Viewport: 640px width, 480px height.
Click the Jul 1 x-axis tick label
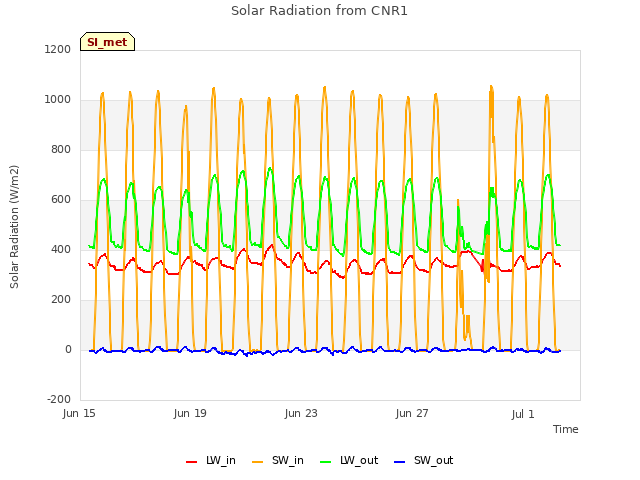523,414
